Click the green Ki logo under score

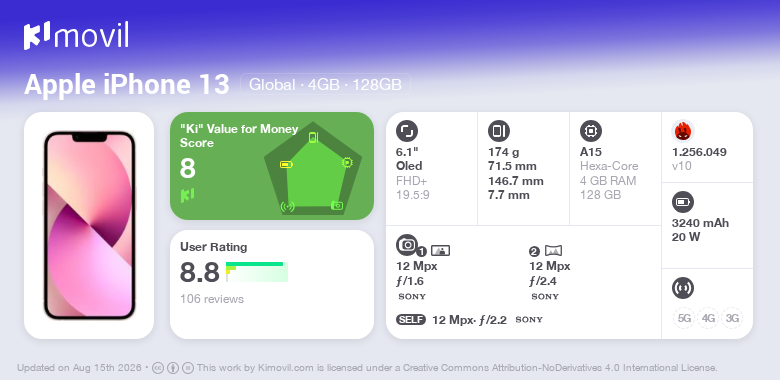(x=187, y=195)
